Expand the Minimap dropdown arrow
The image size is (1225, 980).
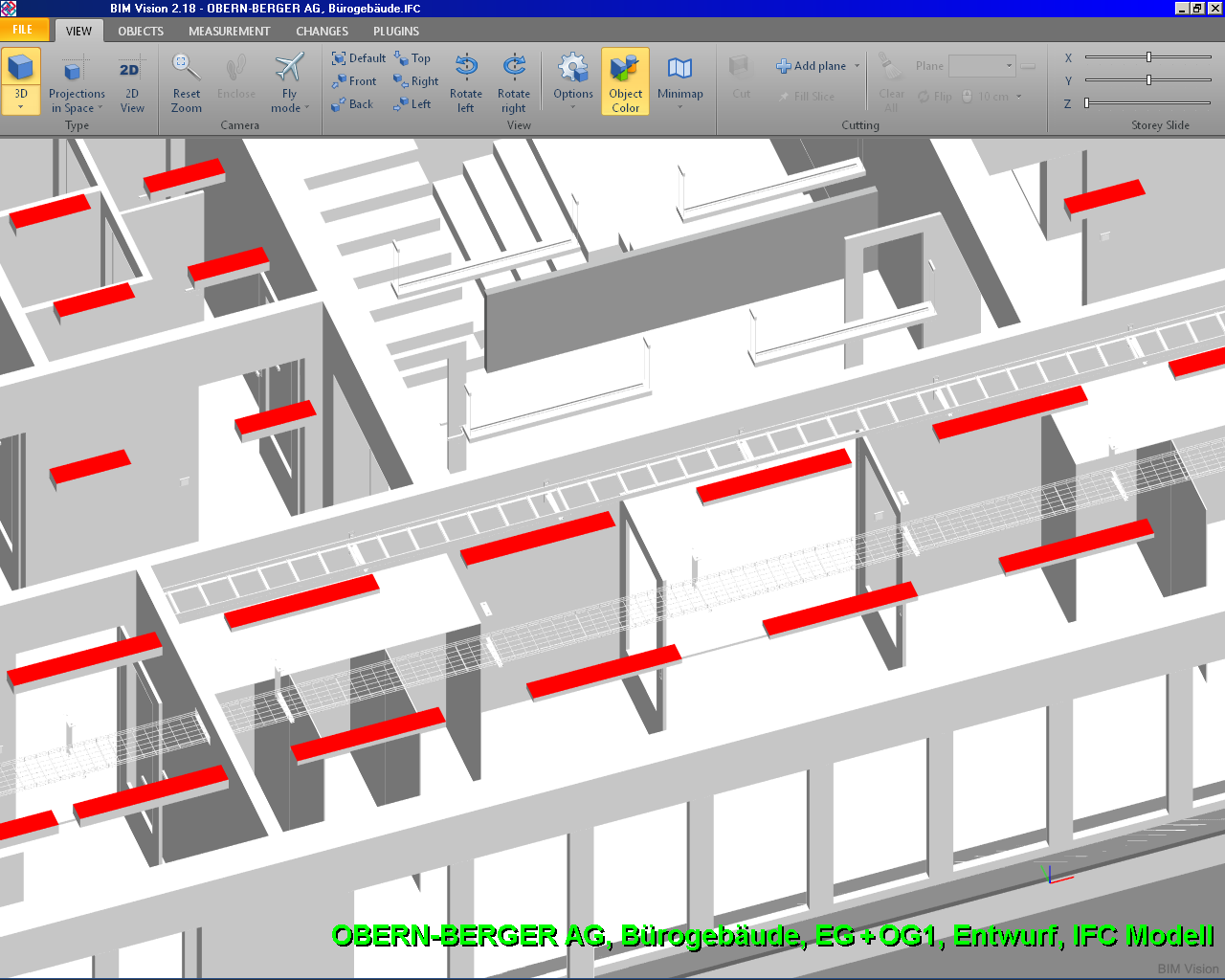(680, 107)
